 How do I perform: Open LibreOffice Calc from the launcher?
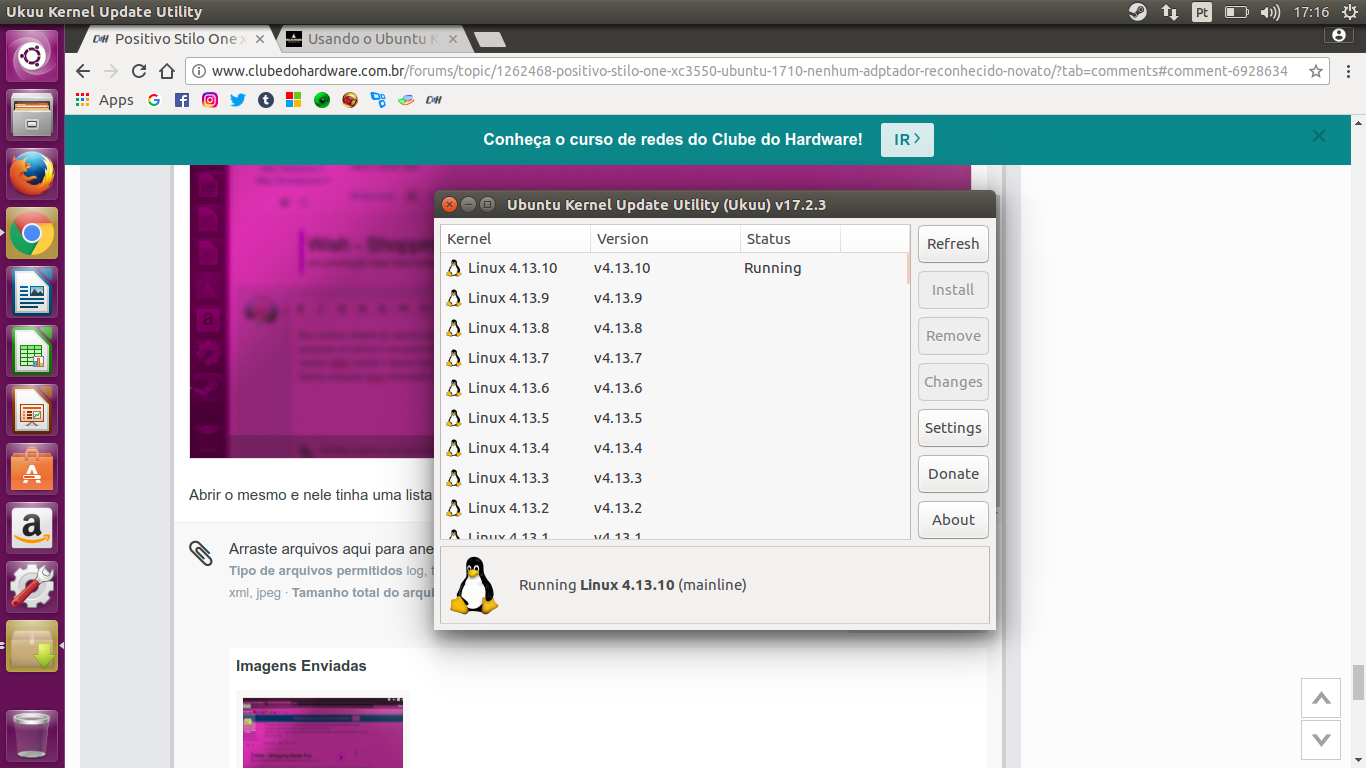coord(32,352)
